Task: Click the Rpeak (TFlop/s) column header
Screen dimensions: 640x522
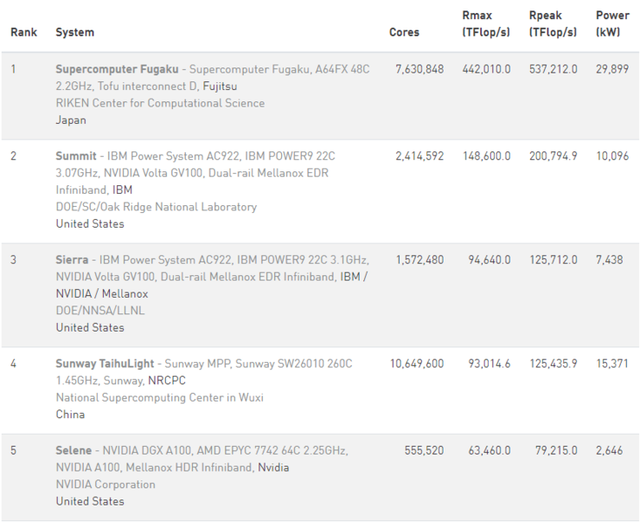Action: [x=553, y=24]
